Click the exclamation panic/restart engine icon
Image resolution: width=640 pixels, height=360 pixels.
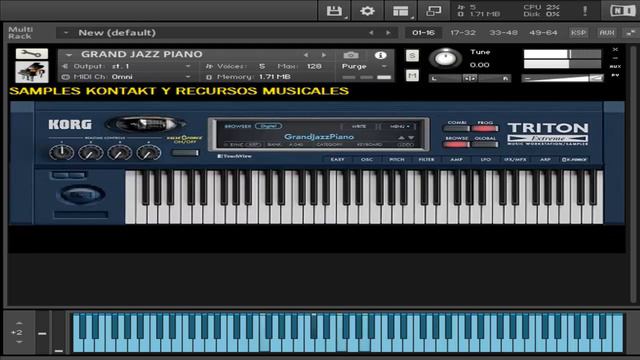(585, 11)
